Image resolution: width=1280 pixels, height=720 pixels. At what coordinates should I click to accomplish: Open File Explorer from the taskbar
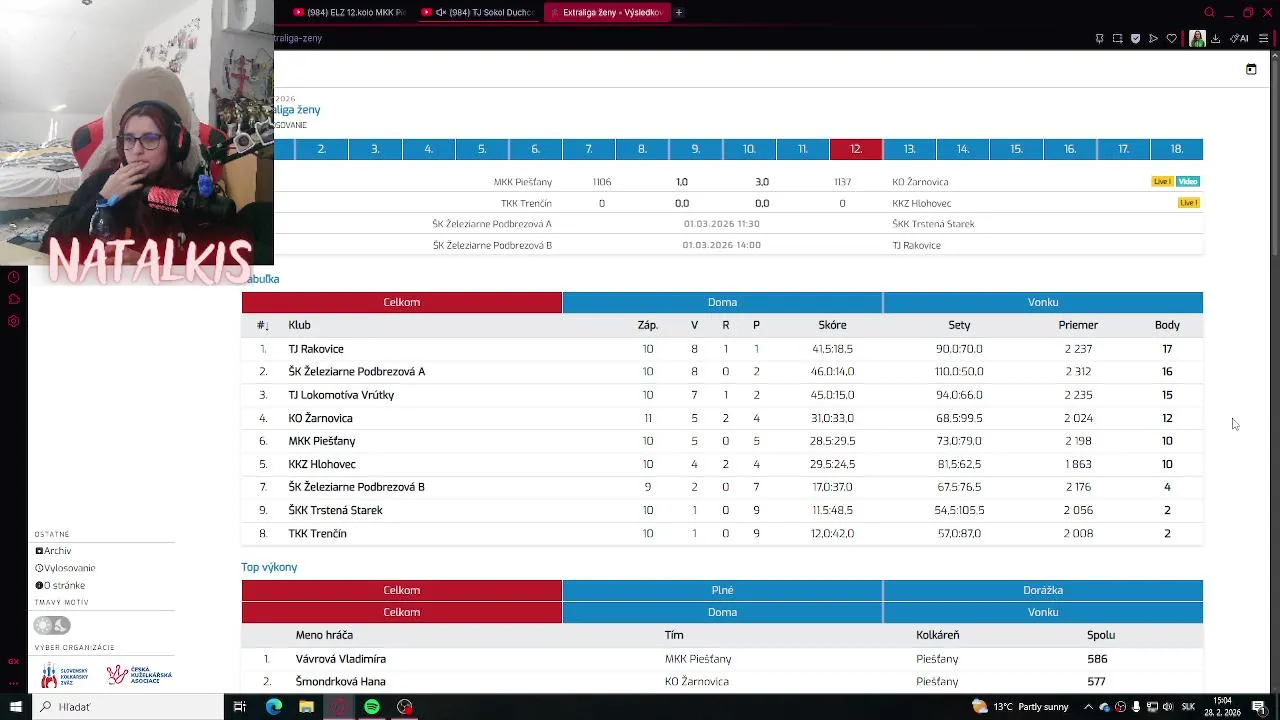point(306,707)
